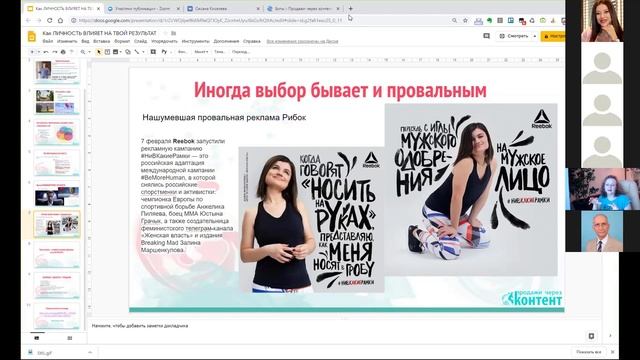The image size is (640, 360).
Task: Switch to the fourth browser tab
Action: point(302,8)
